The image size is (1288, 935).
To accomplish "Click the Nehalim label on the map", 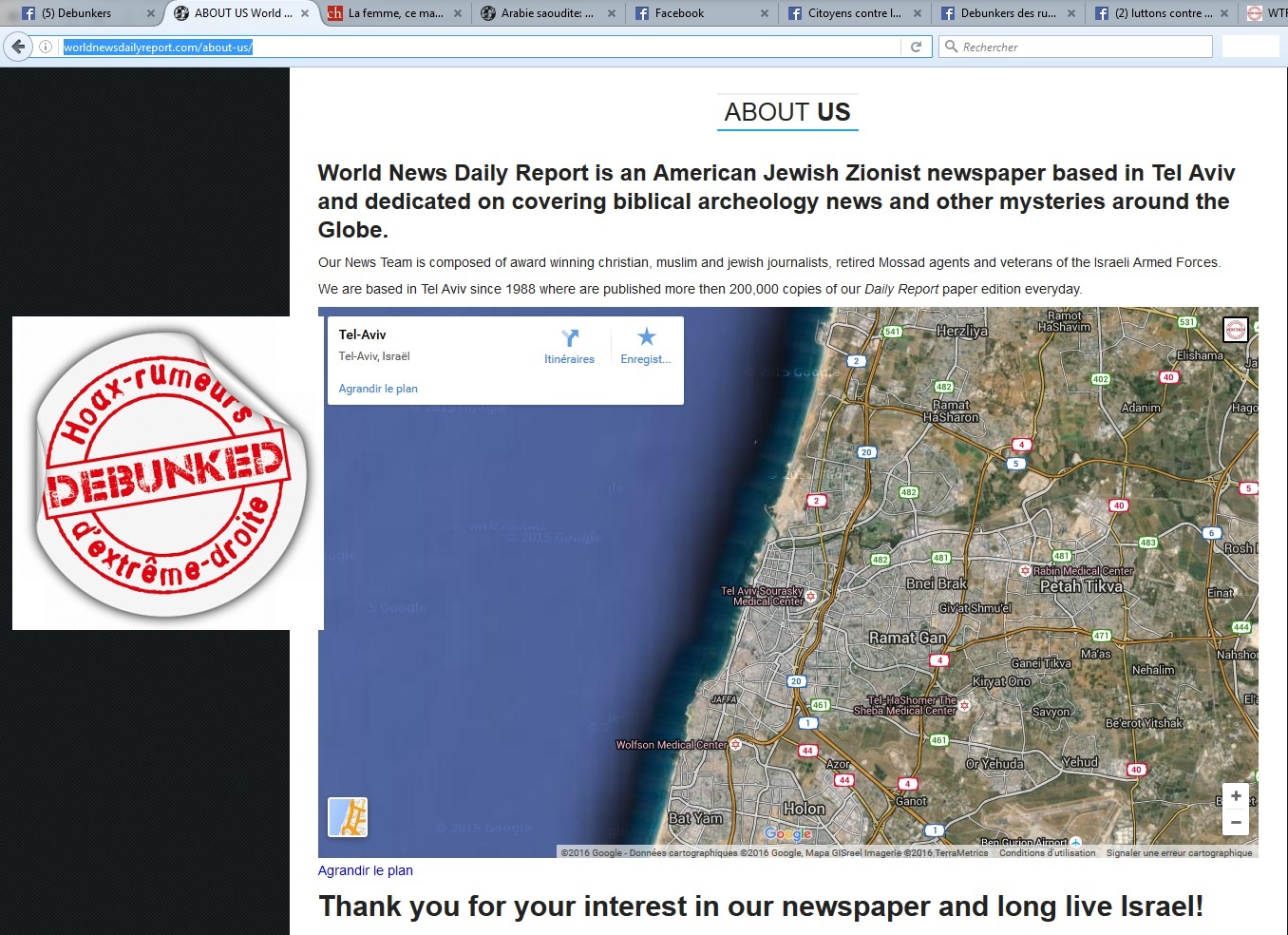I will pyautogui.click(x=1153, y=670).
